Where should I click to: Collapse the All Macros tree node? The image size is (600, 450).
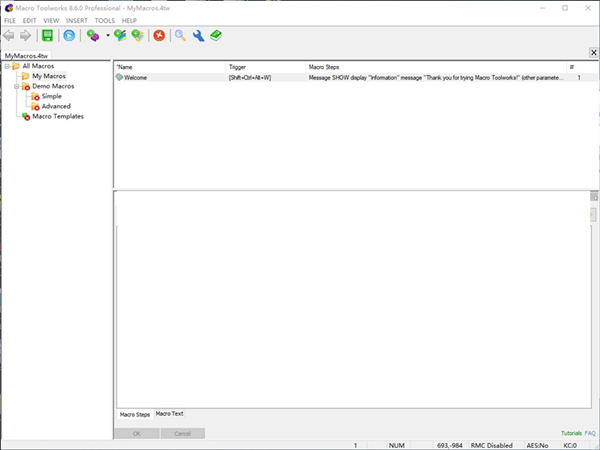pos(7,66)
